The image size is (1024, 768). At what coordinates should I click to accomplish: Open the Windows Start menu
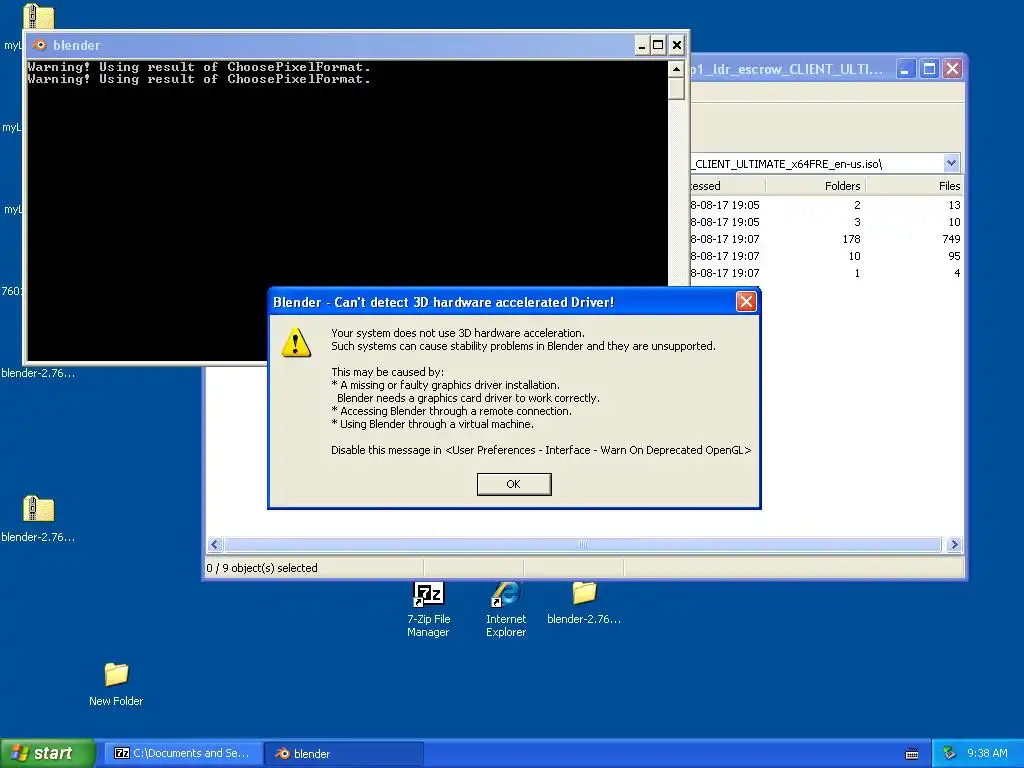click(x=47, y=753)
